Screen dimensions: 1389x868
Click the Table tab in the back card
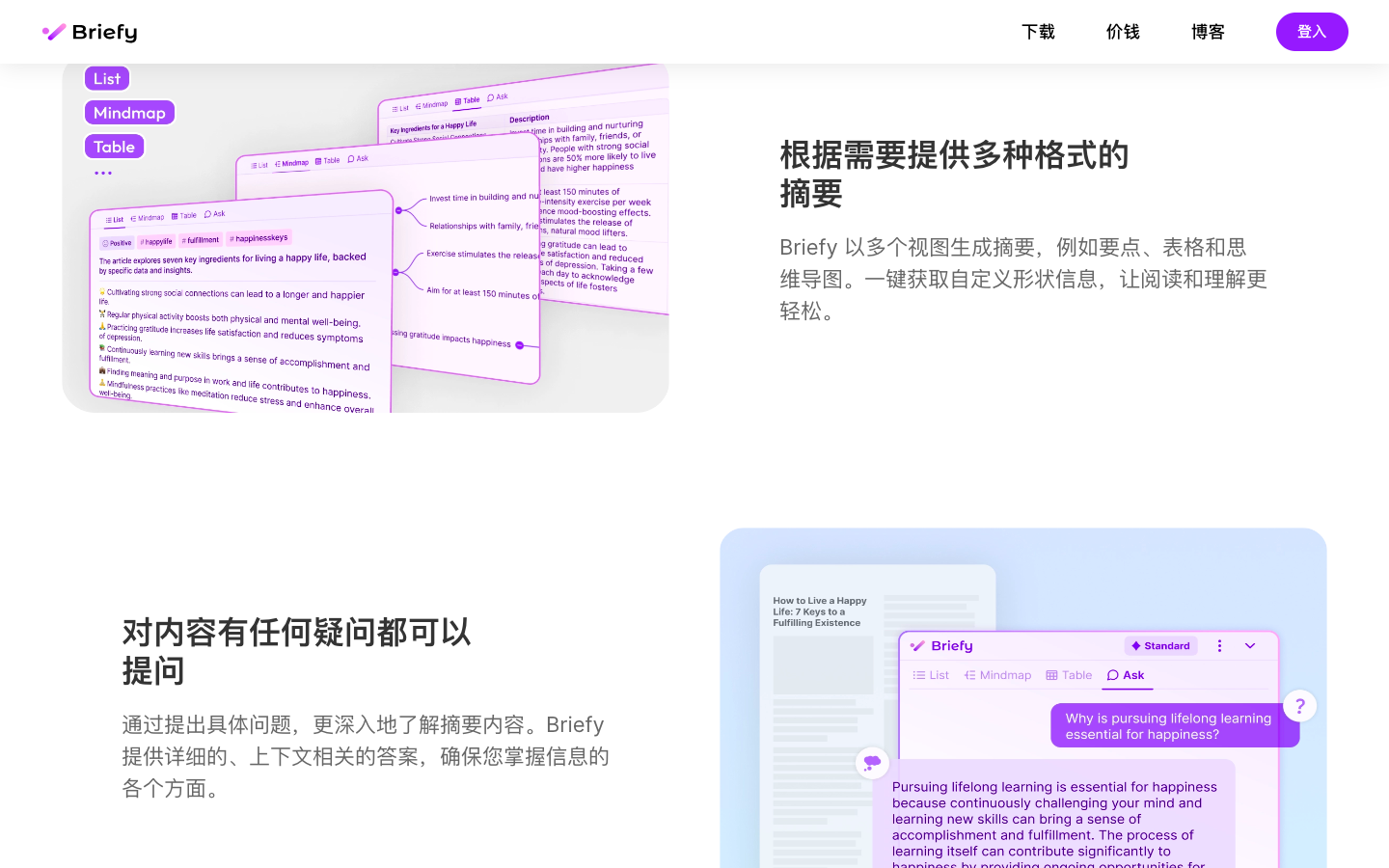coord(467,100)
